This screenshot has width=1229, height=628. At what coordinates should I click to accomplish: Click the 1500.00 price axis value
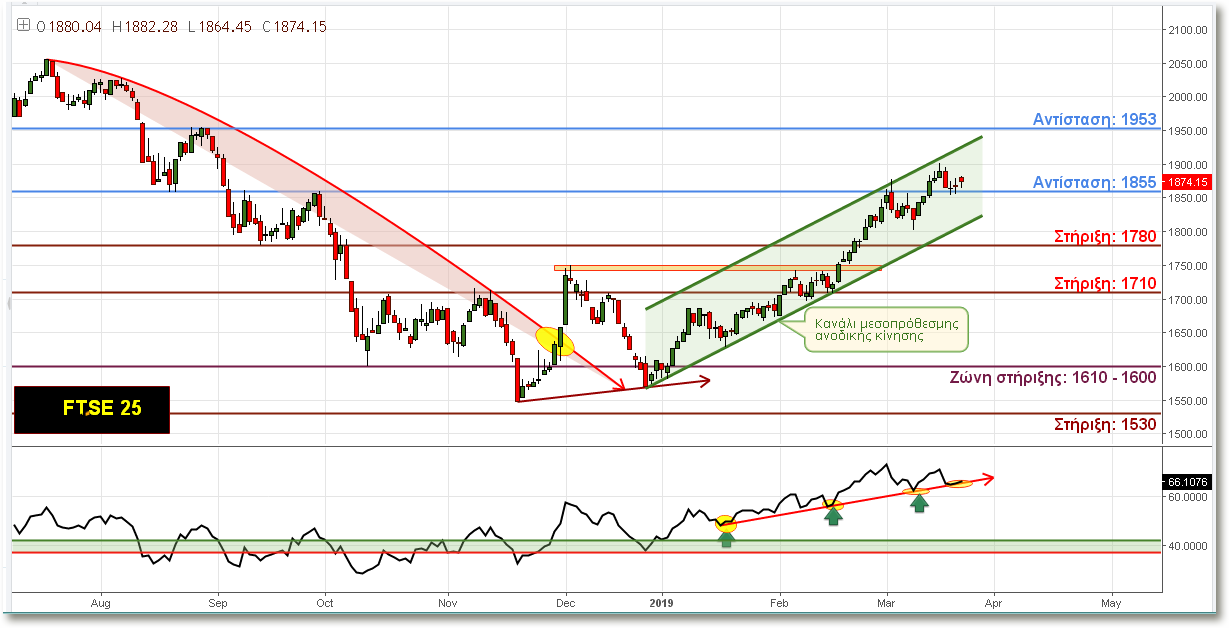click(x=1189, y=435)
